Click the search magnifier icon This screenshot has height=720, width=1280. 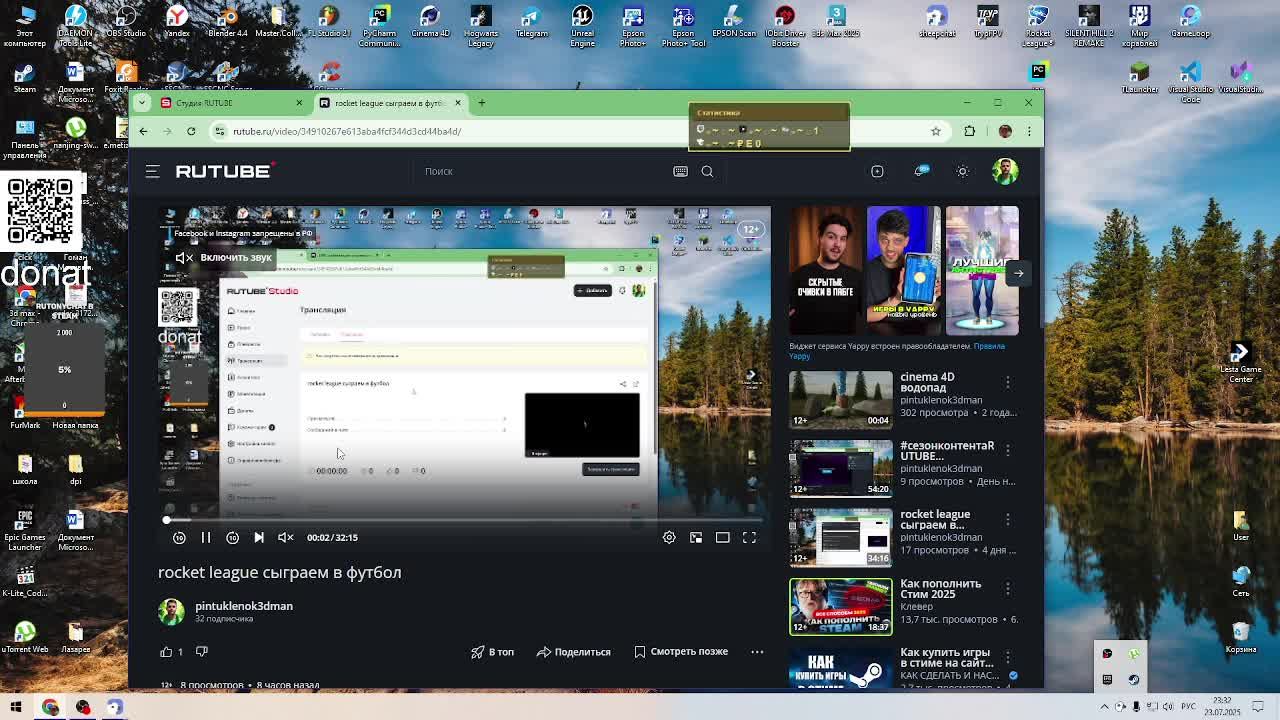click(707, 171)
